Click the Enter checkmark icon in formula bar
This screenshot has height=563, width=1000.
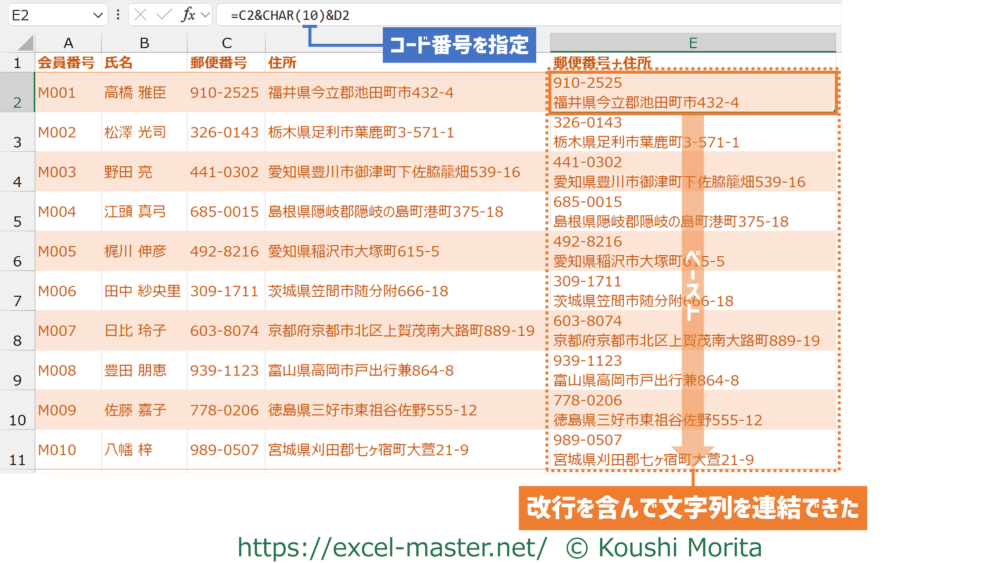163,15
